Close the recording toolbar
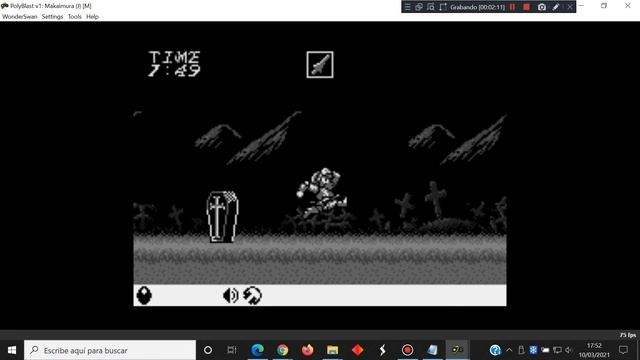Screen dimensions: 640x360 coord(570,7)
